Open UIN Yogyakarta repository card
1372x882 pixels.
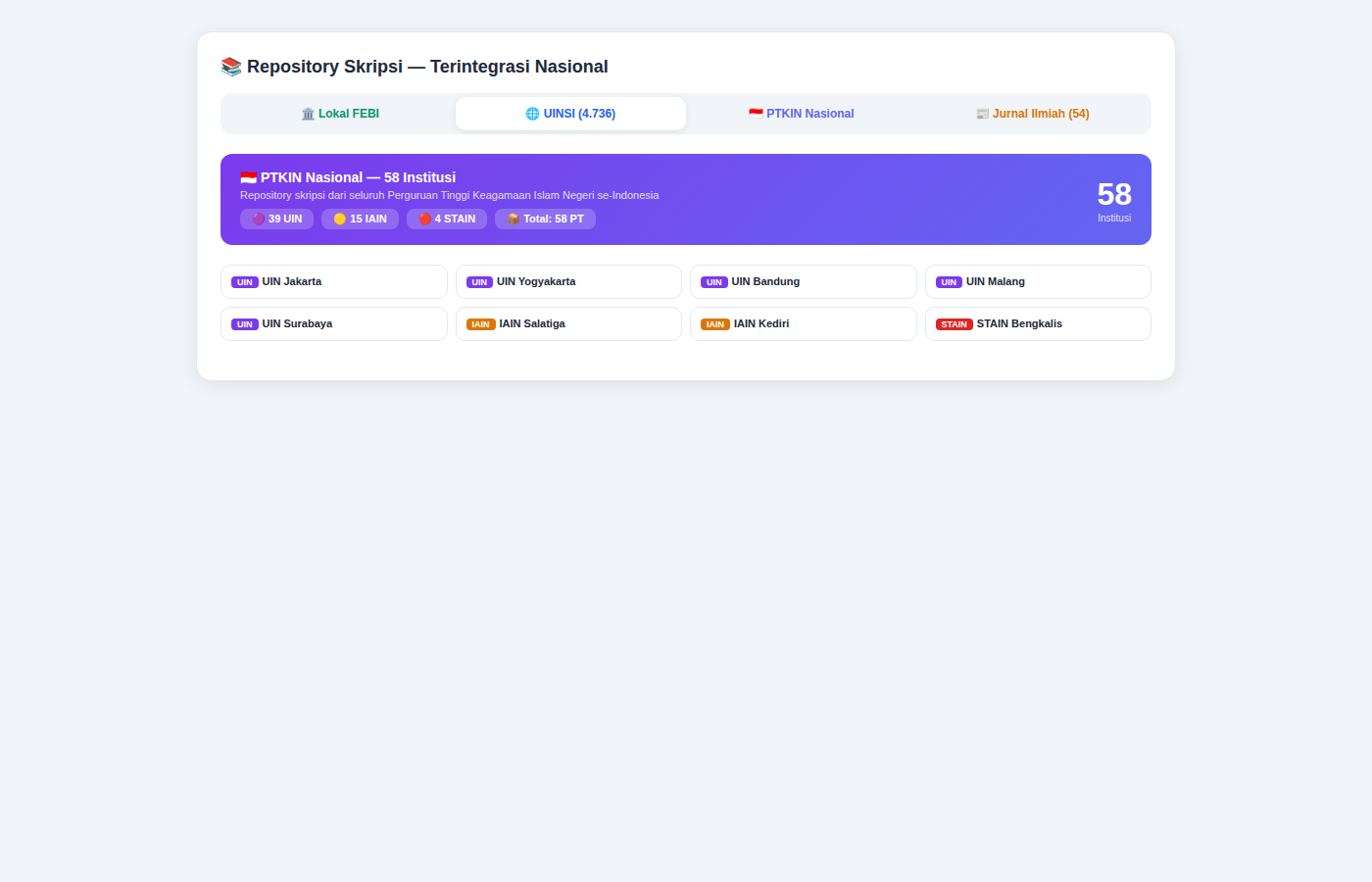point(568,282)
